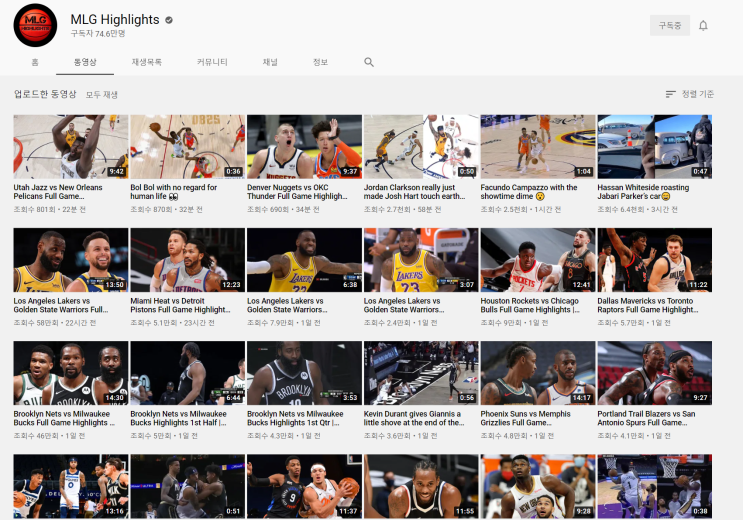This screenshot has width=743, height=520.
Task: Click Kevin Durant gives Giannis a little shove title
Action: click(414, 418)
